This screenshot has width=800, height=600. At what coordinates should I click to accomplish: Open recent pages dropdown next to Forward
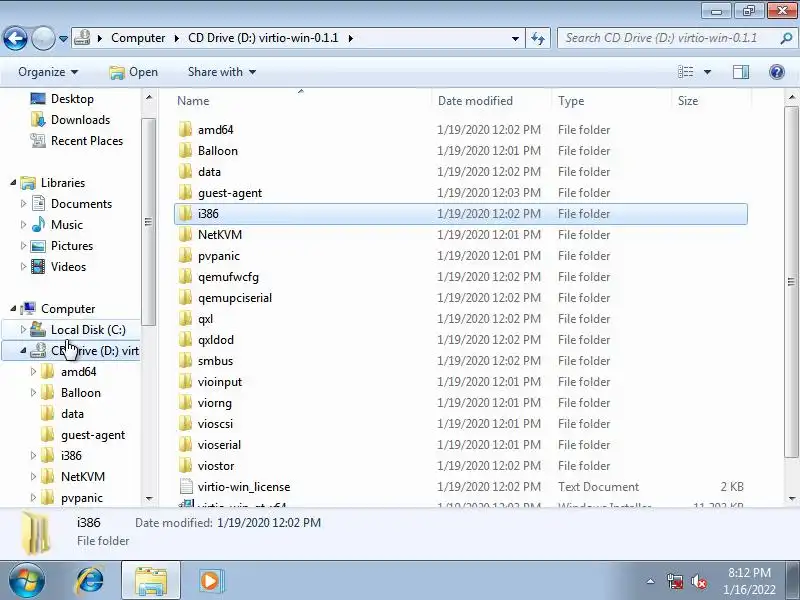point(63,39)
